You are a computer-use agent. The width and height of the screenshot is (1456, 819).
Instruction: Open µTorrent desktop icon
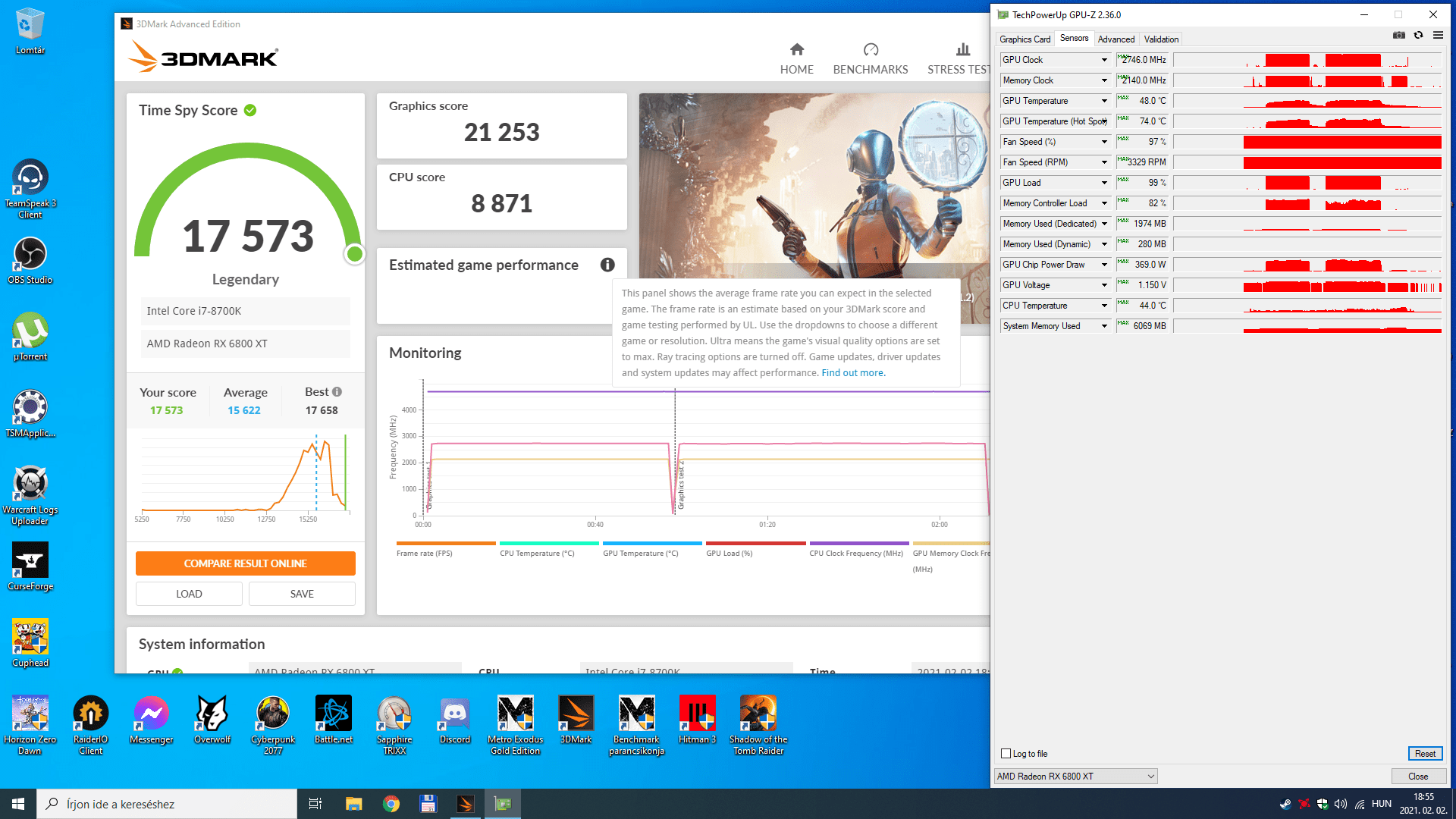coord(30,337)
